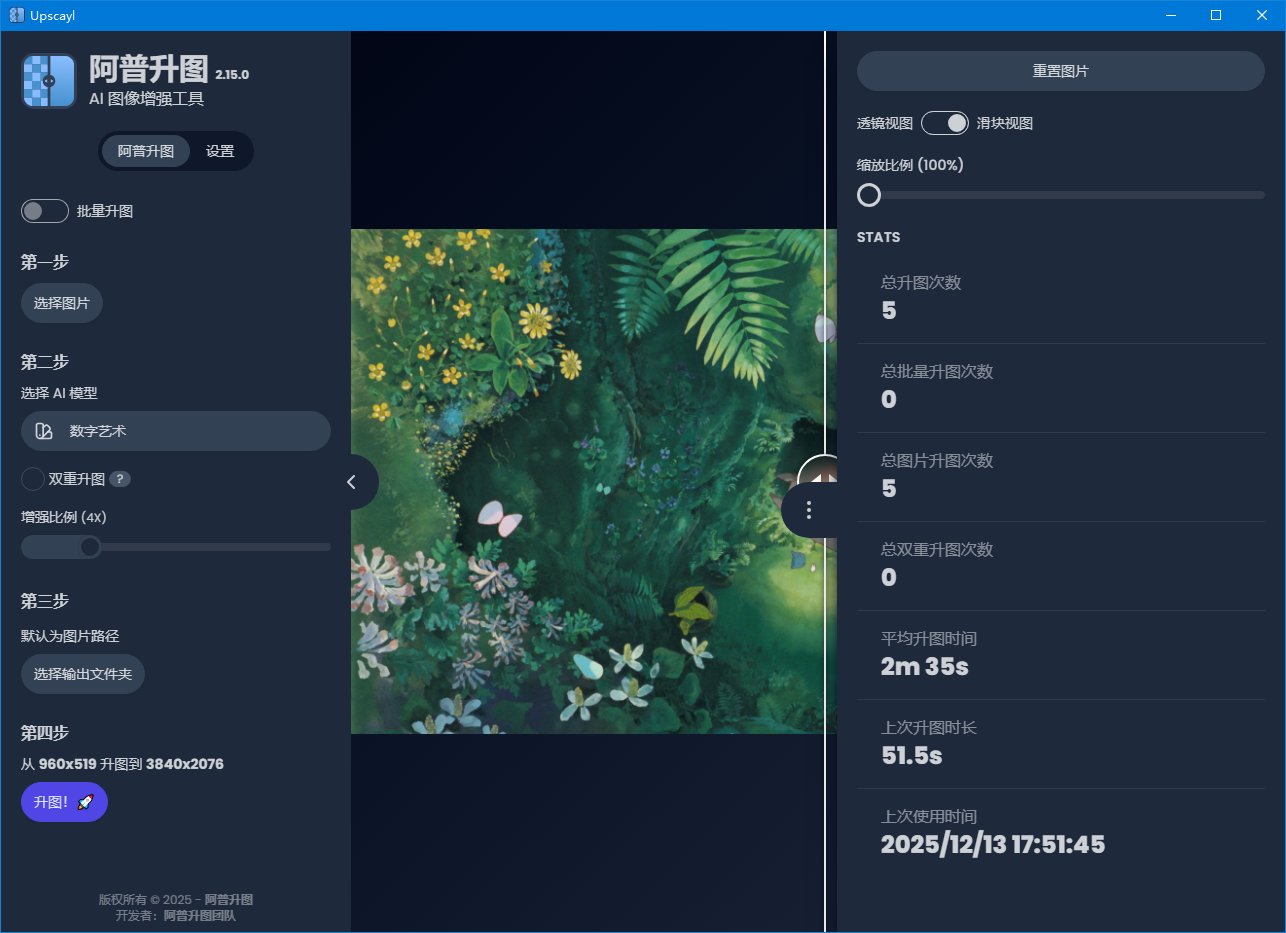1286x933 pixels.
Task: Click the 默认为图片路径 text
Action: 70,636
